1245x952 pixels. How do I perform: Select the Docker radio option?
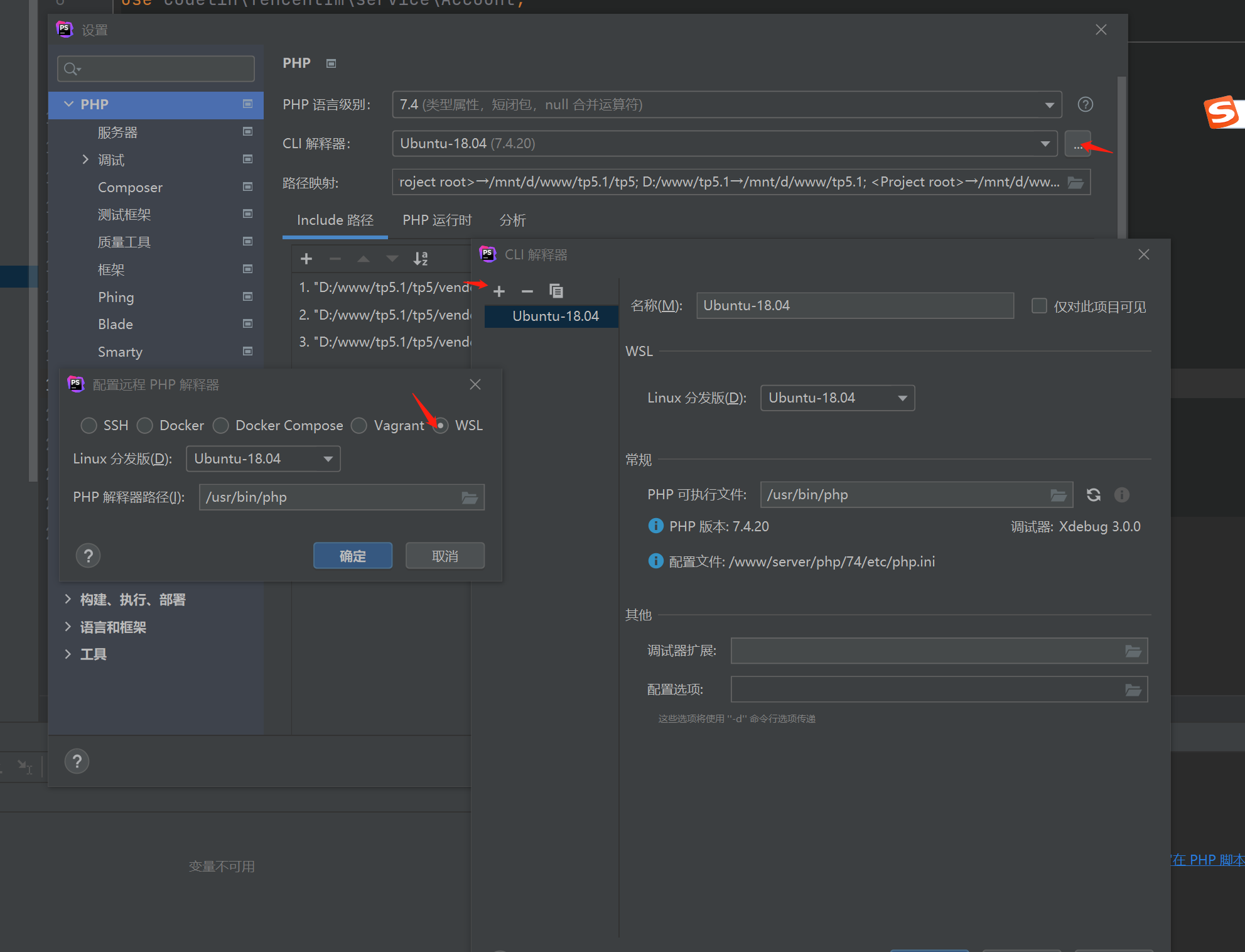(x=145, y=426)
